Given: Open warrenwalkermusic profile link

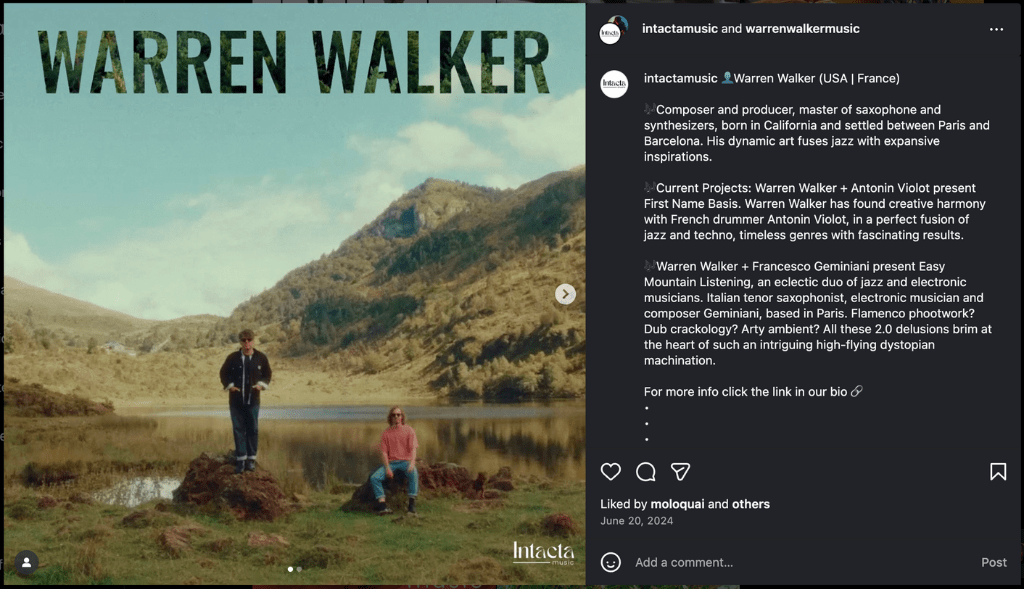Looking at the screenshot, I should [803, 29].
